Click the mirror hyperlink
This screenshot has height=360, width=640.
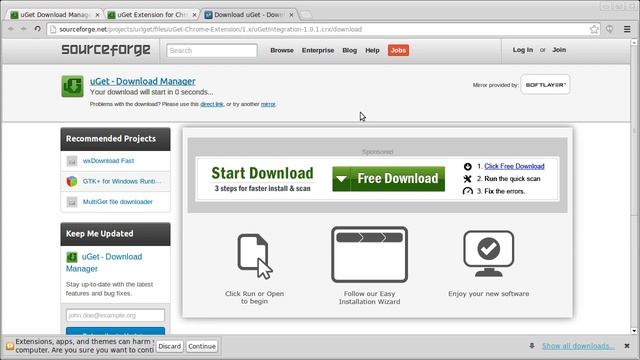[x=268, y=104]
